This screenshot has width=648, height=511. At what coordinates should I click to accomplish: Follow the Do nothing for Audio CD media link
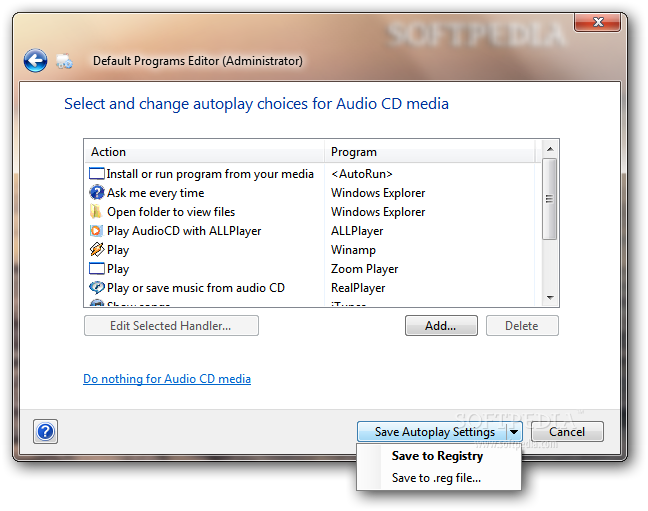click(x=167, y=379)
